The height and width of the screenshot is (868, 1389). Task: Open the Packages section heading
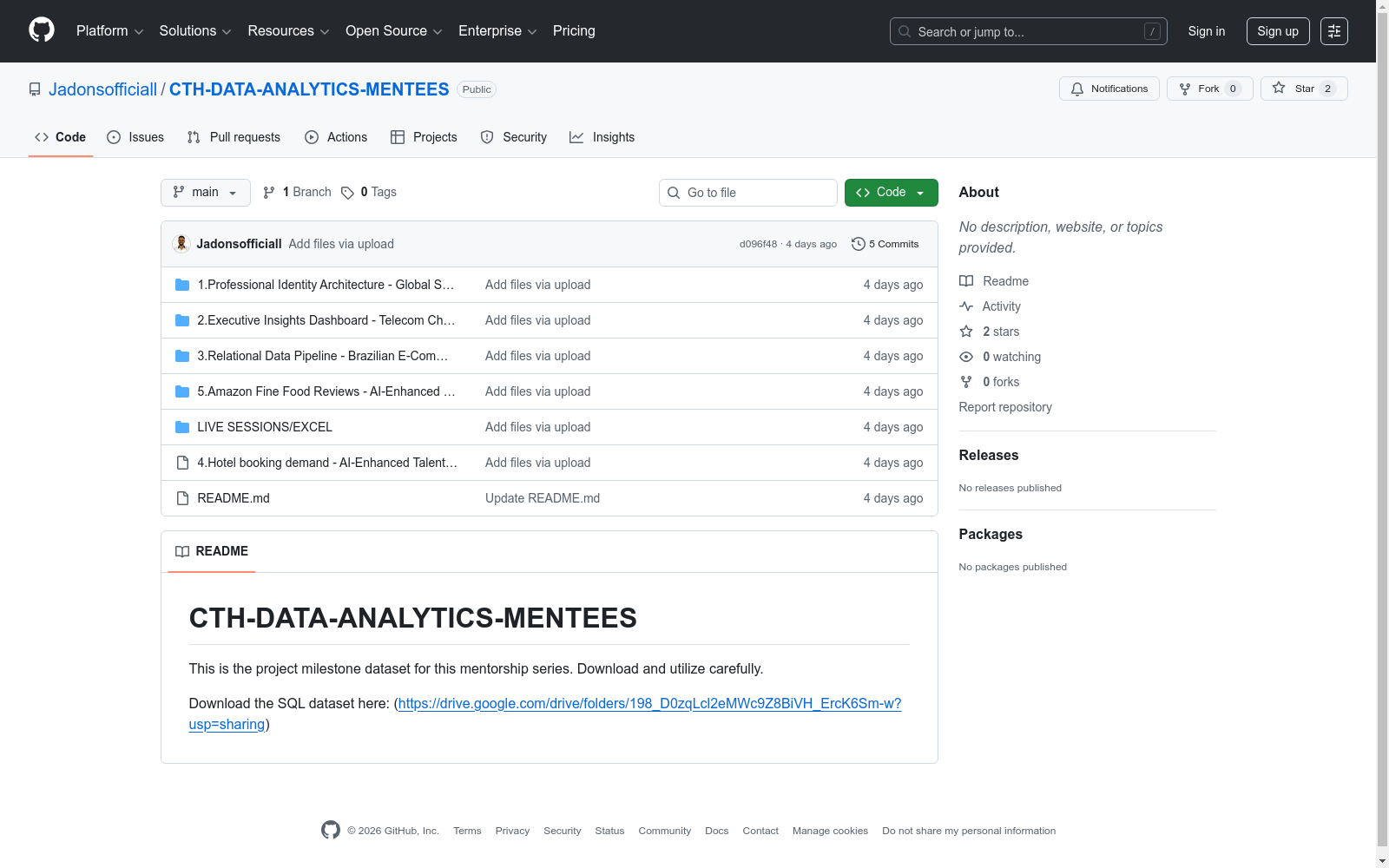pyautogui.click(x=991, y=534)
